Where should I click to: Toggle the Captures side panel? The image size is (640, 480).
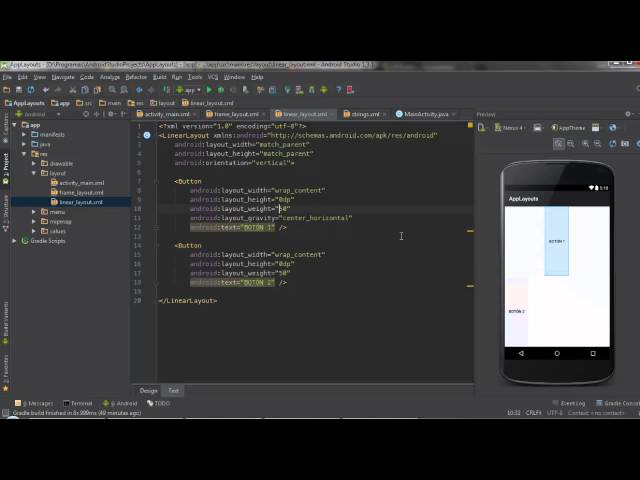click(5, 128)
